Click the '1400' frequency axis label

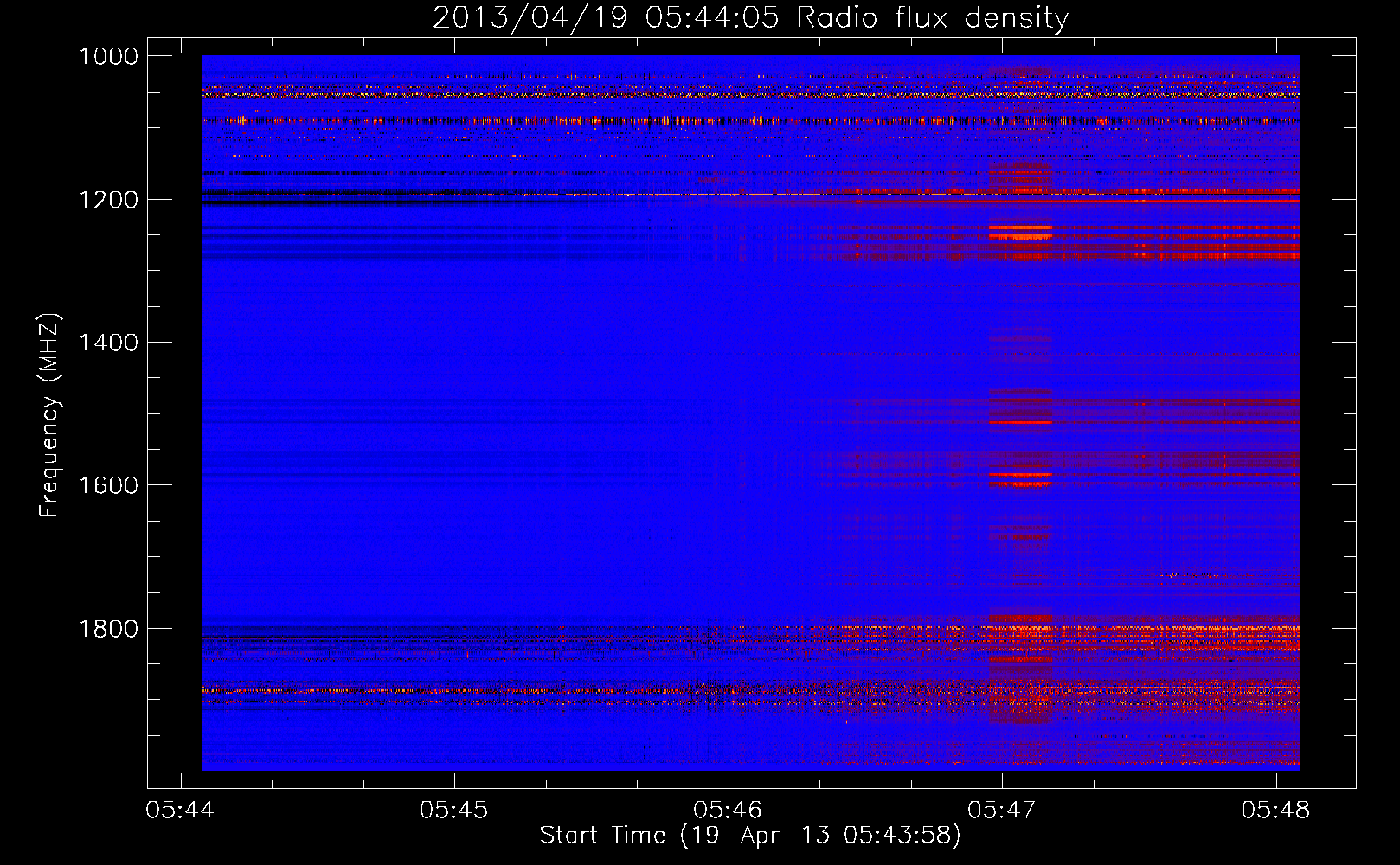pos(108,343)
